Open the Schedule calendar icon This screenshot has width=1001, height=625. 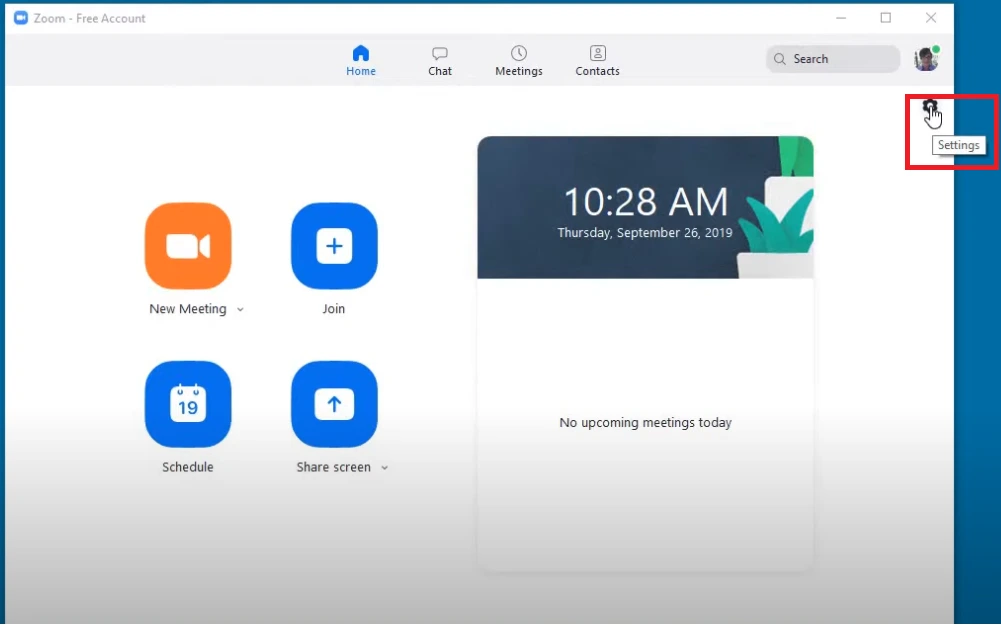coord(188,404)
